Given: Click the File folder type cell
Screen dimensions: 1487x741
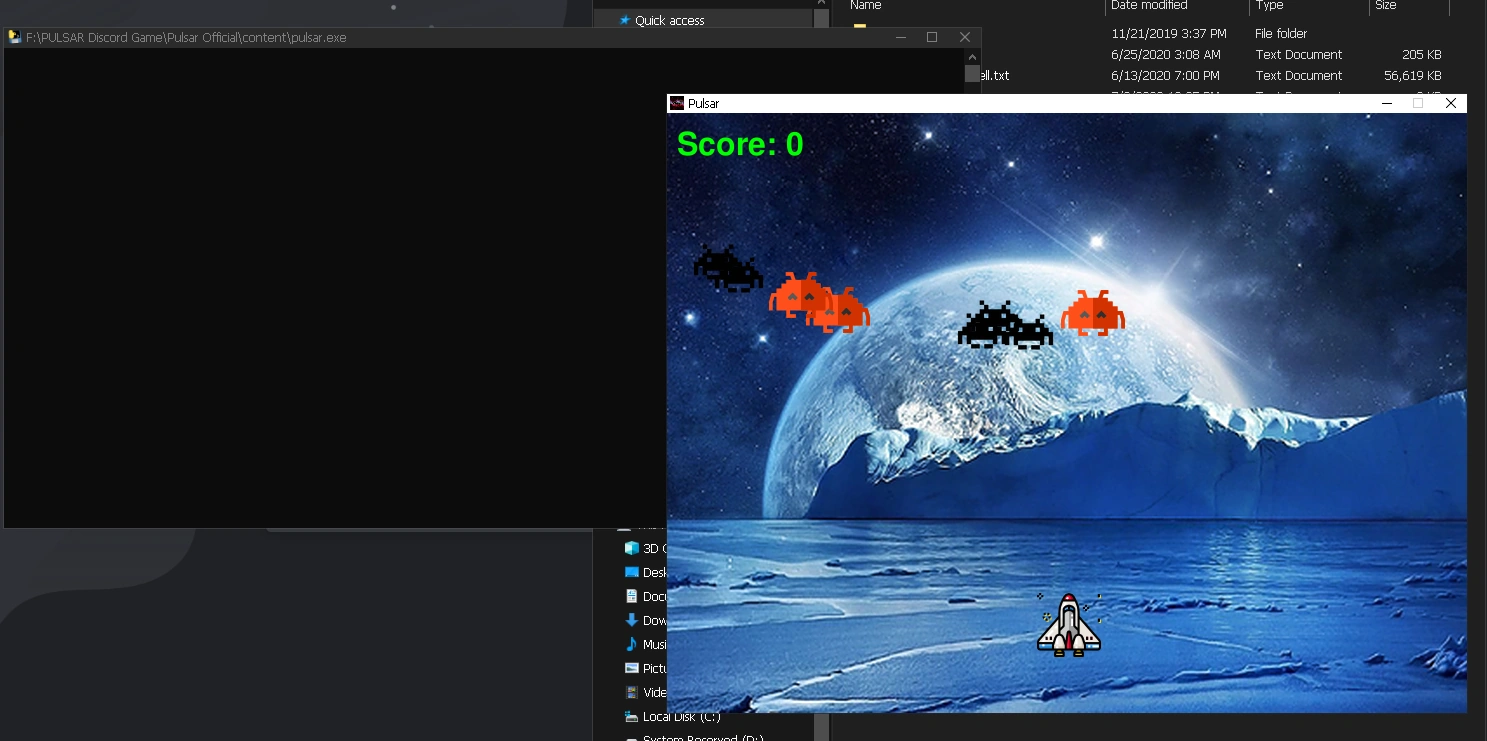Looking at the screenshot, I should pyautogui.click(x=1281, y=33).
